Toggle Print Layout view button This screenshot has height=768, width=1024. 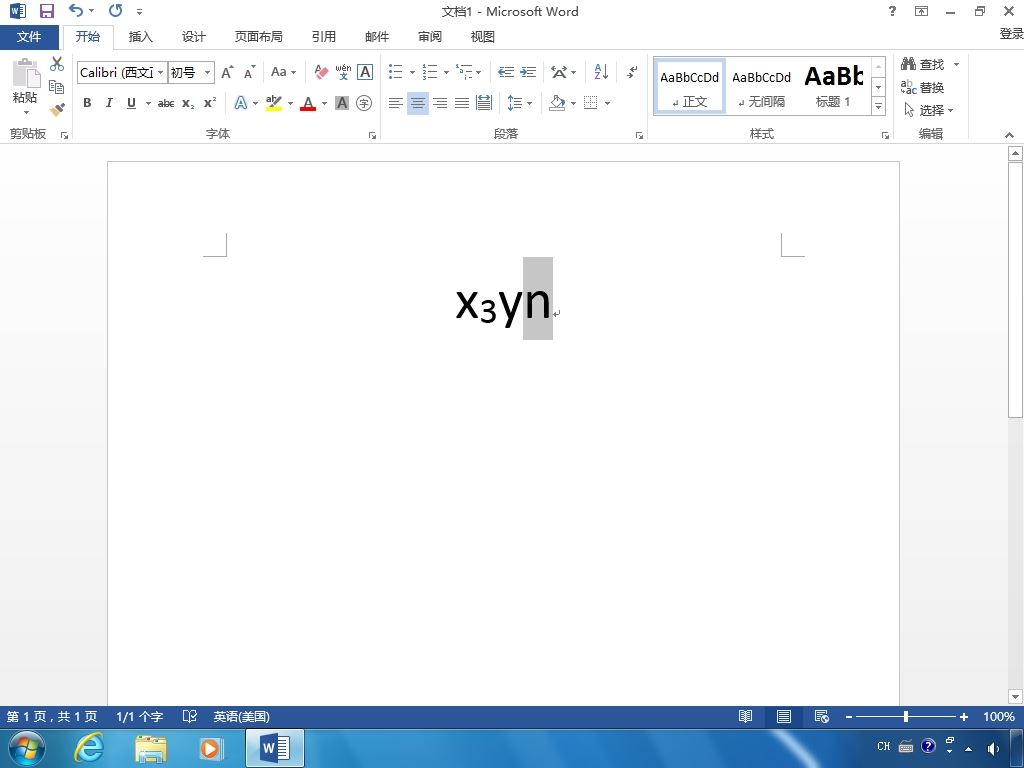(784, 716)
